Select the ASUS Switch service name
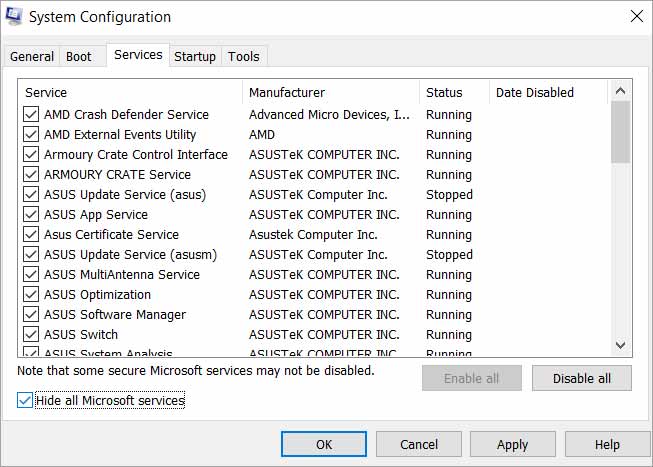 click(81, 335)
